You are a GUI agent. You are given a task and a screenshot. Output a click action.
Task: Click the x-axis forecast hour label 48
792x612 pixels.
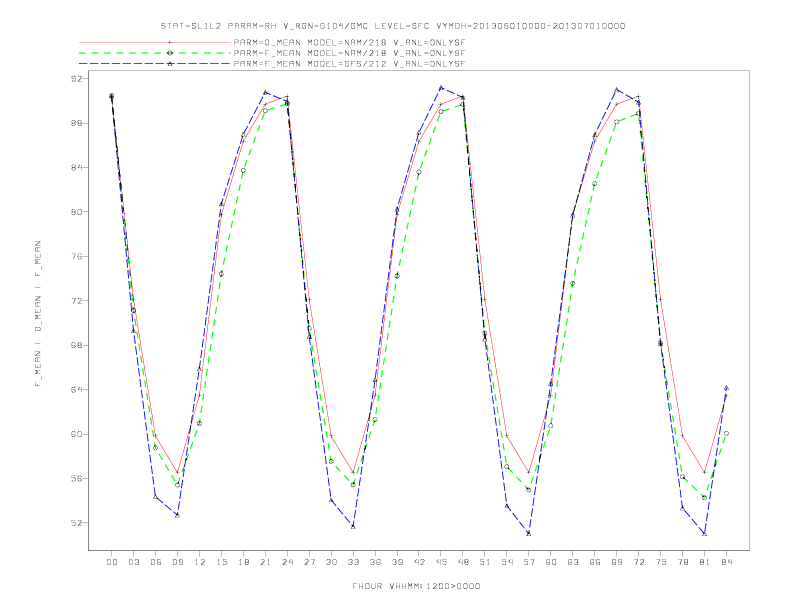(463, 562)
